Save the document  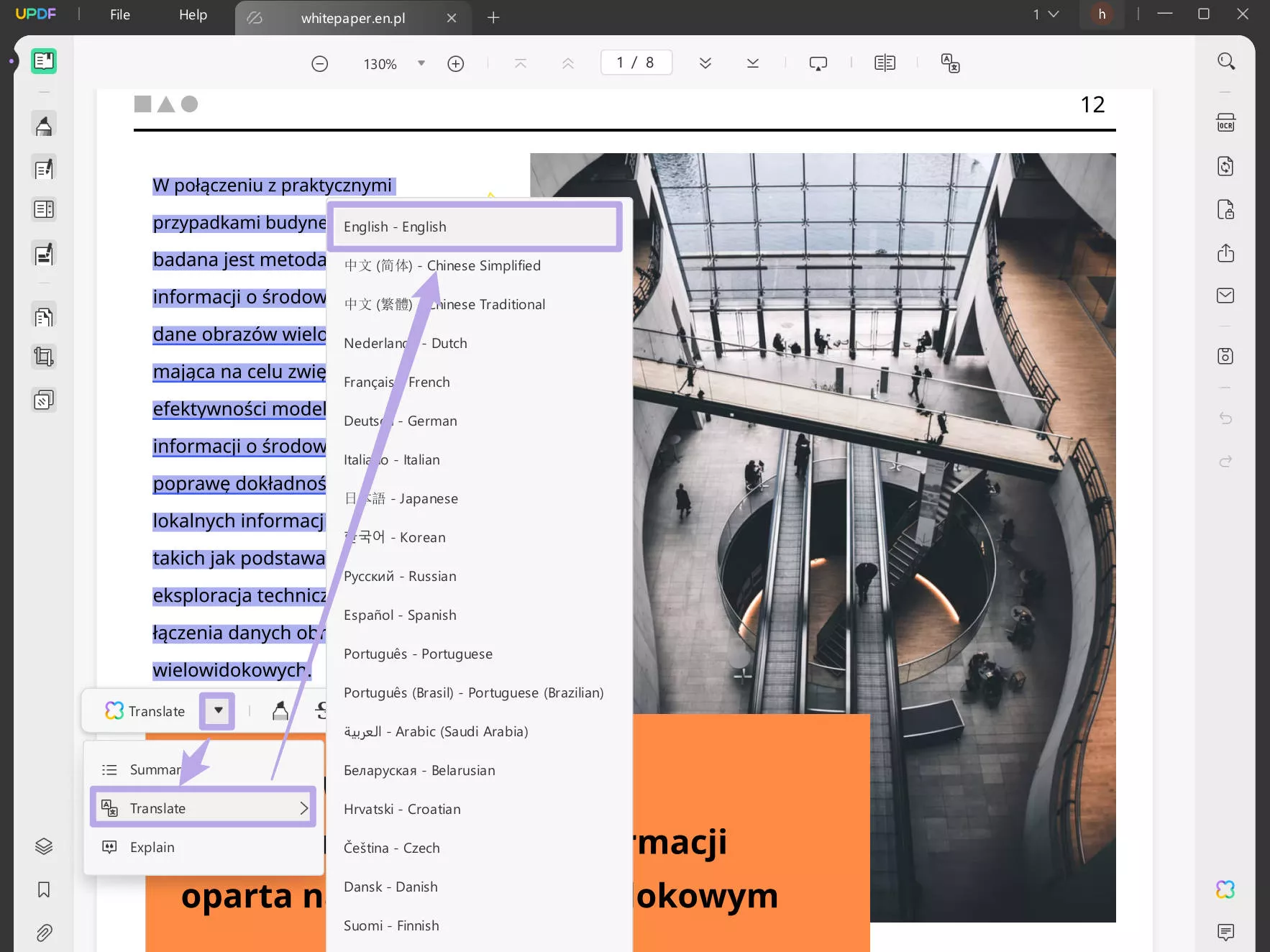click(1225, 355)
